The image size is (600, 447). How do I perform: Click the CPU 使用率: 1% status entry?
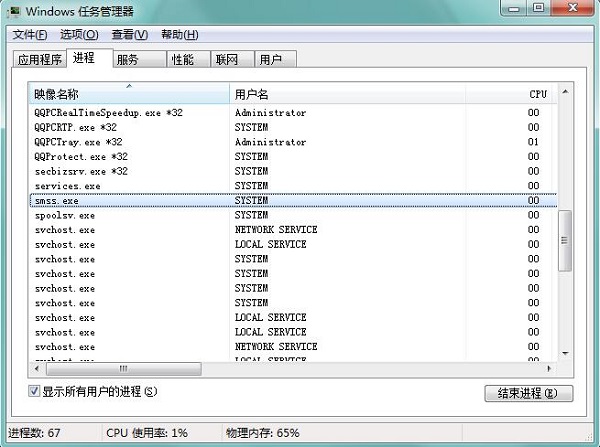pyautogui.click(x=147, y=433)
